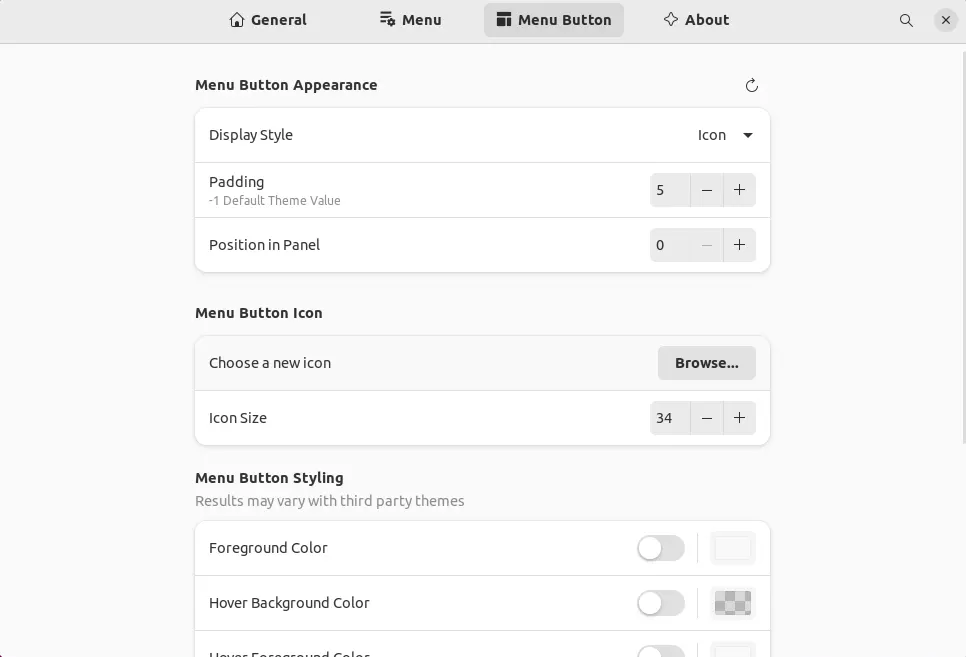966x657 pixels.
Task: Open the Menu tab
Action: coord(411,20)
